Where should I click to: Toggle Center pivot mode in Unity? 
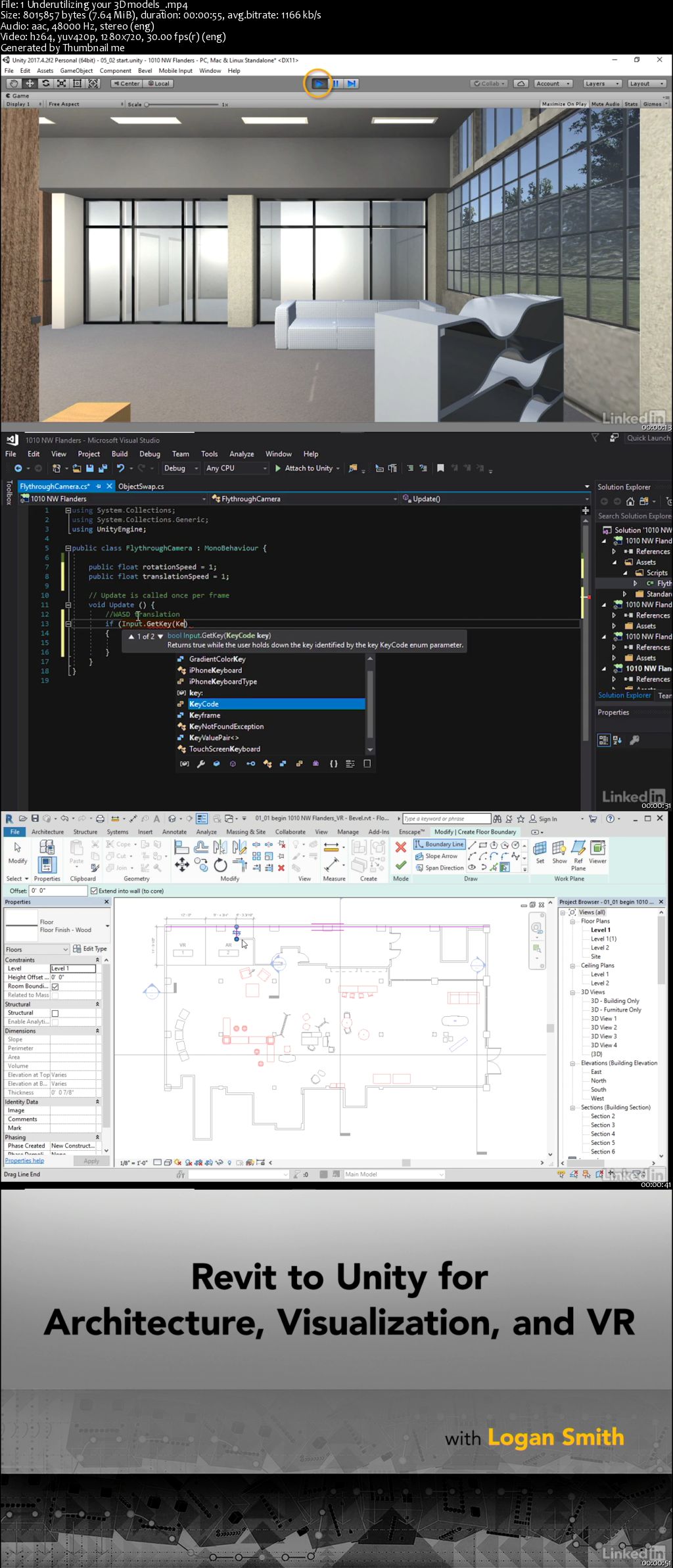point(126,83)
